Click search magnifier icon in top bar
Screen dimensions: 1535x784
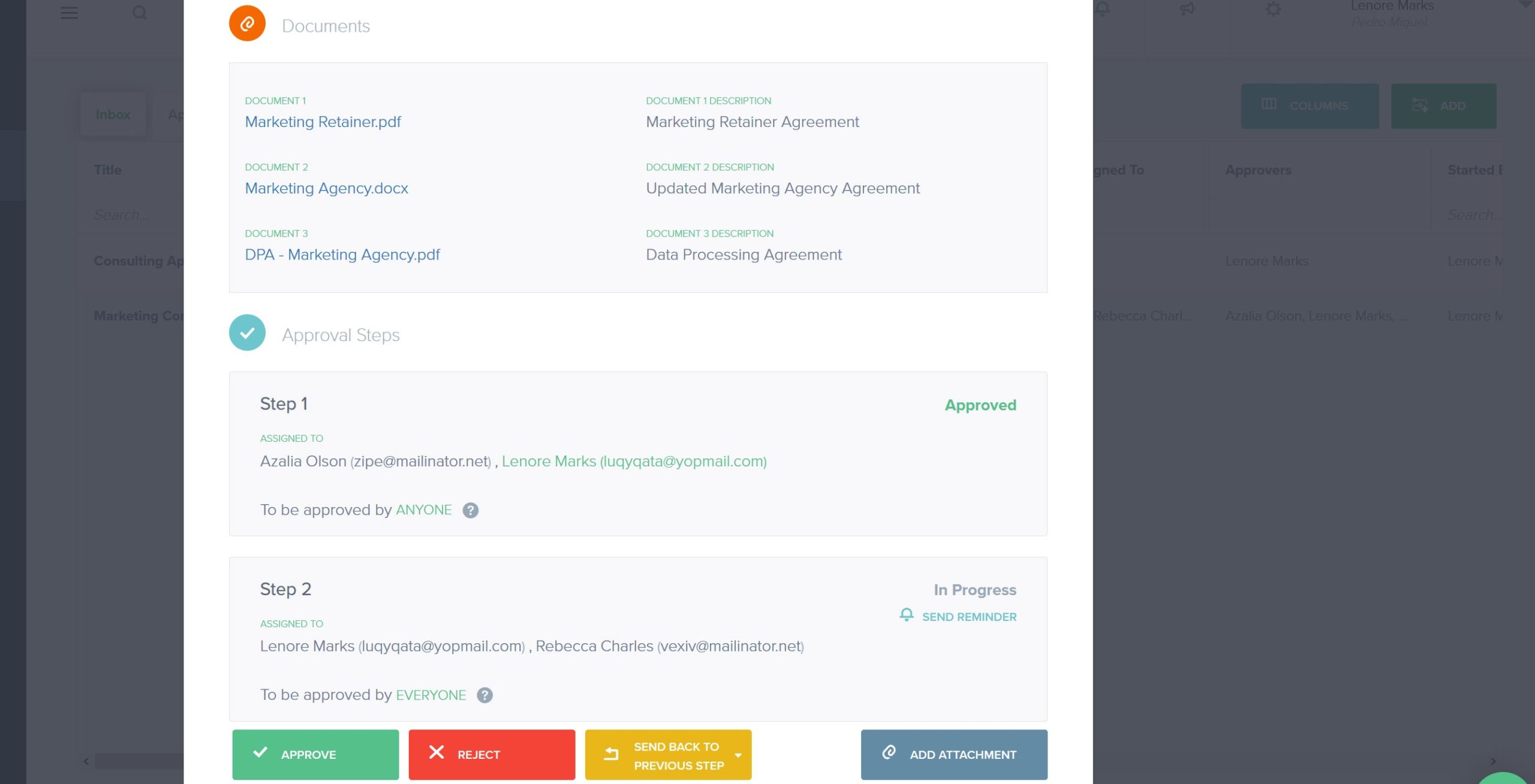coord(140,13)
